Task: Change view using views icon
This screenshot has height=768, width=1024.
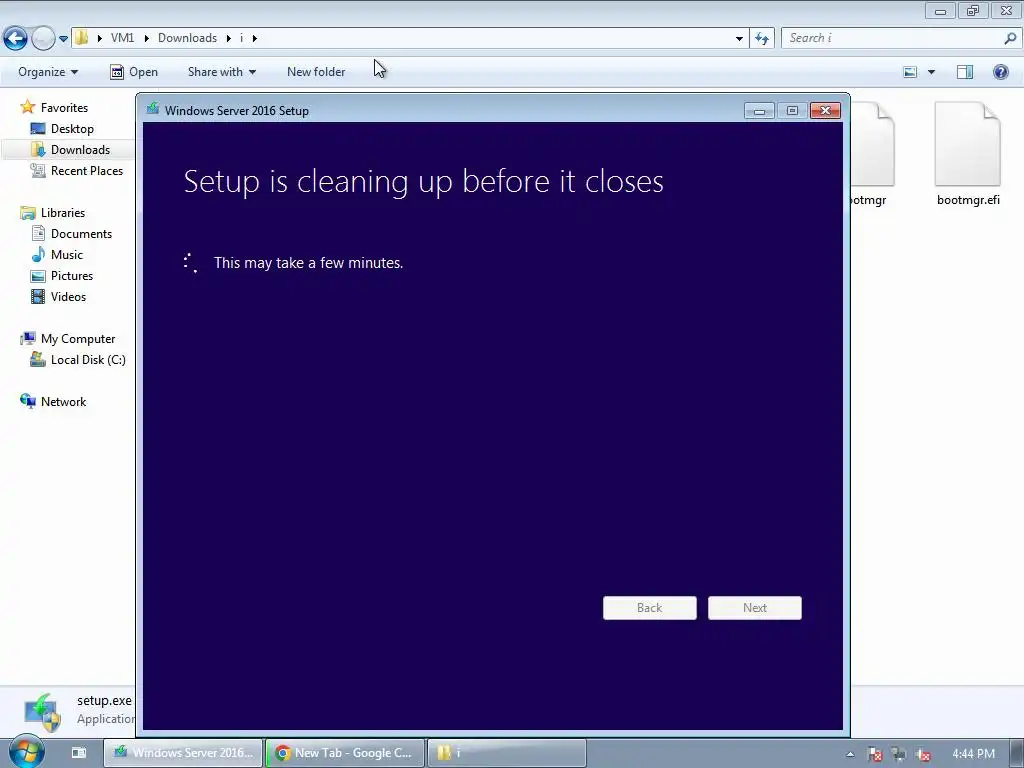Action: [910, 72]
